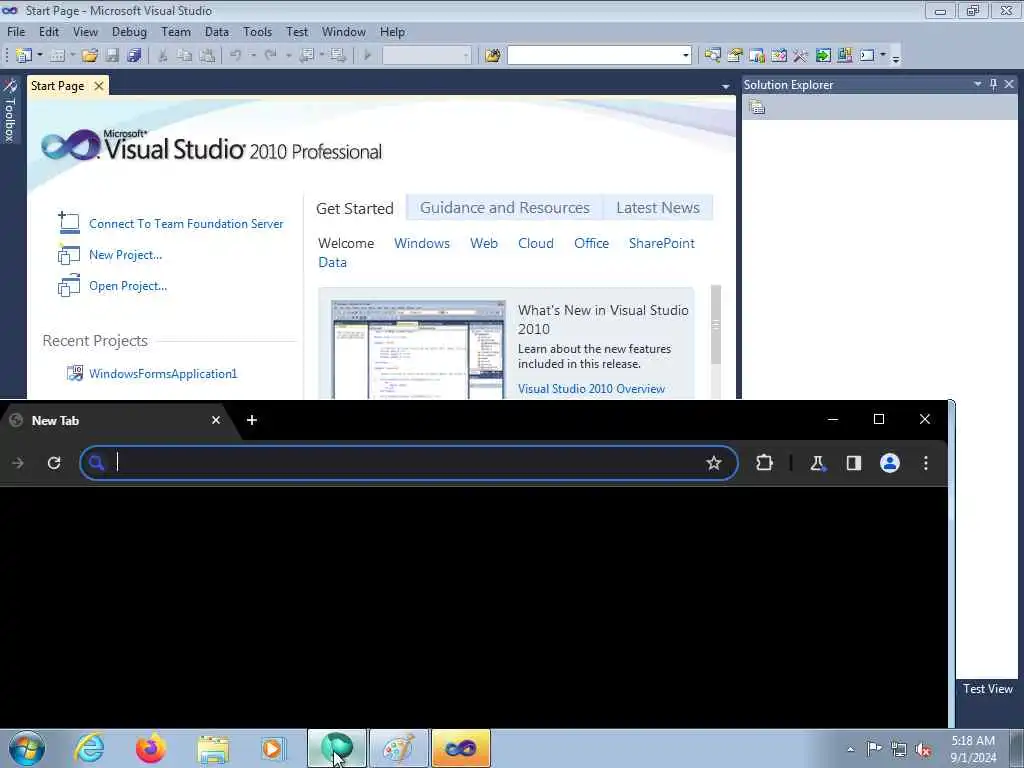This screenshot has width=1024, height=768.
Task: Click the Navigate Forward toolbar icon
Action: pos(337,56)
